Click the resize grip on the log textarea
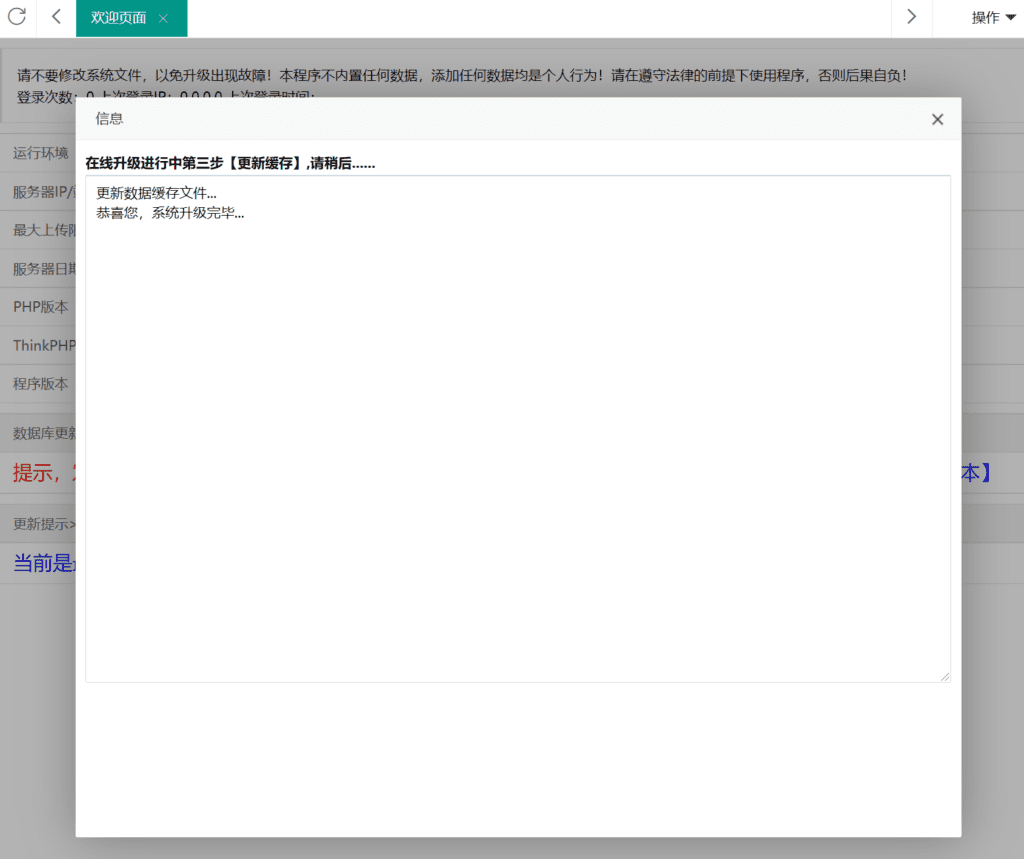This screenshot has width=1024, height=859. pos(945,675)
